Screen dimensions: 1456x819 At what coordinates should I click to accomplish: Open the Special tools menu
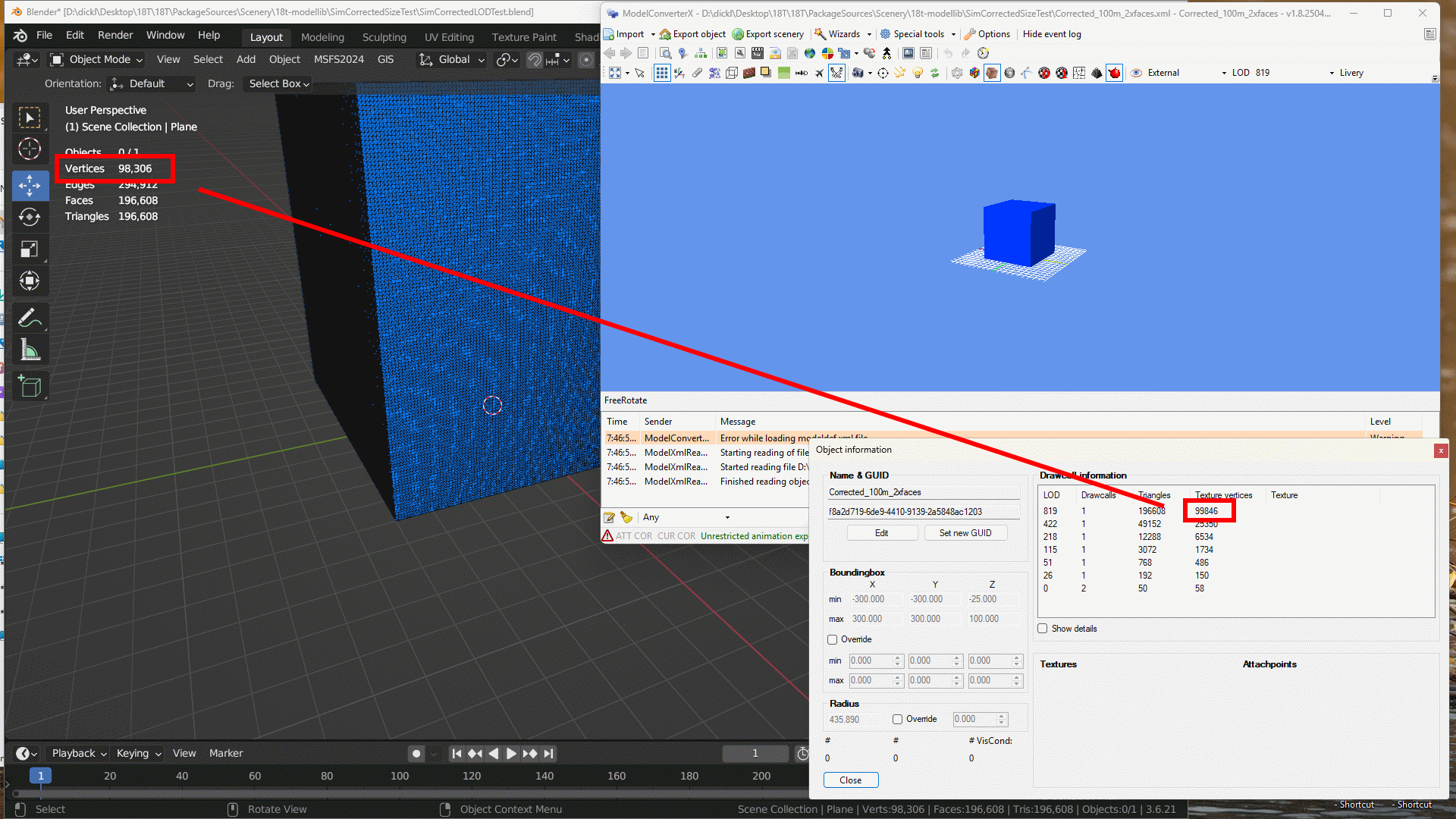[918, 34]
